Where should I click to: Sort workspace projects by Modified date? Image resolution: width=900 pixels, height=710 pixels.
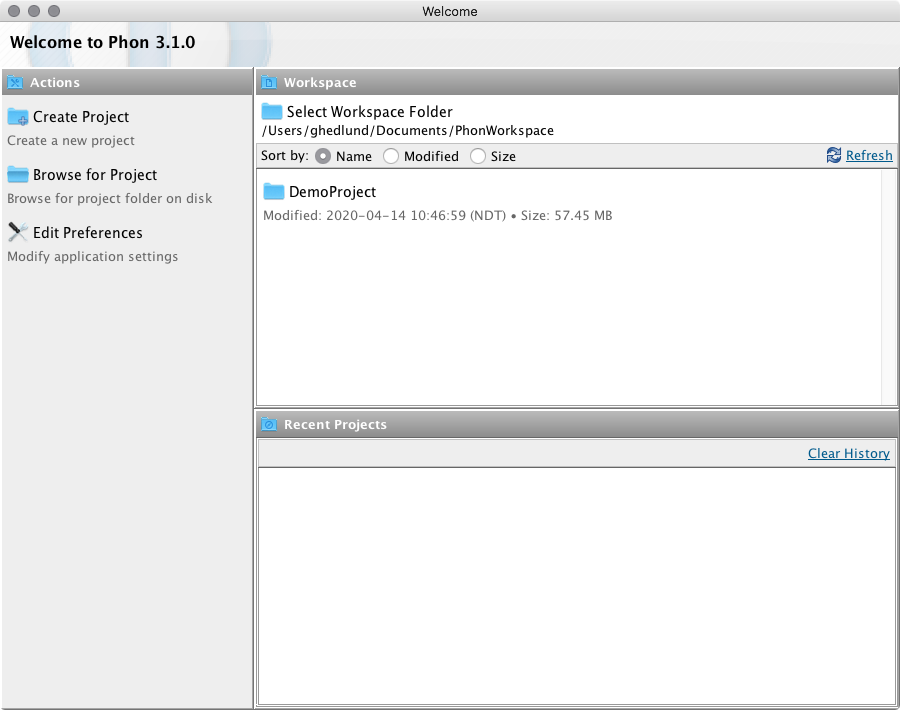pyautogui.click(x=391, y=156)
